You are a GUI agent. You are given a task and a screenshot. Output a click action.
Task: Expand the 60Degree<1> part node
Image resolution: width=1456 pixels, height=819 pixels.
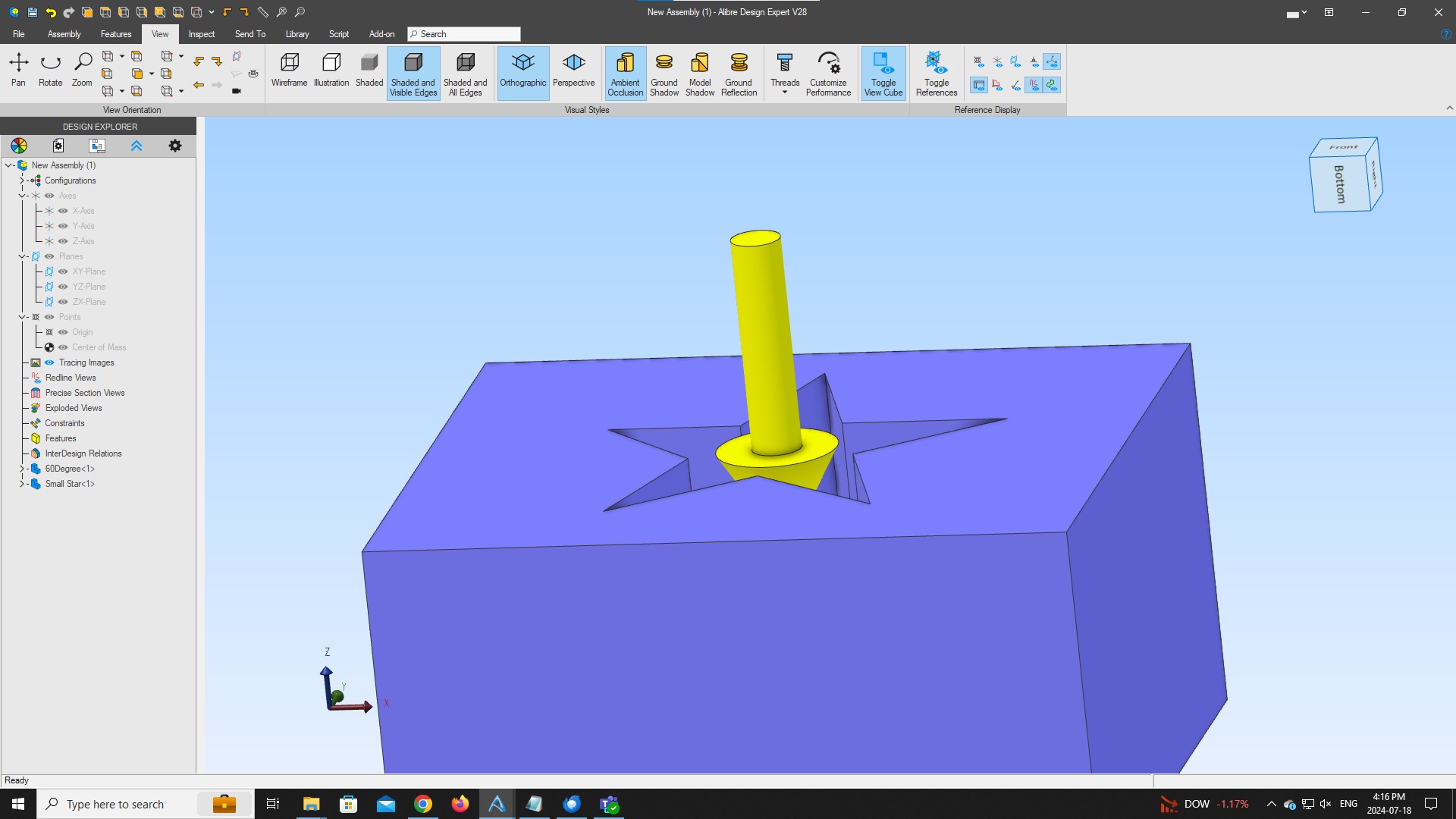click(21, 469)
